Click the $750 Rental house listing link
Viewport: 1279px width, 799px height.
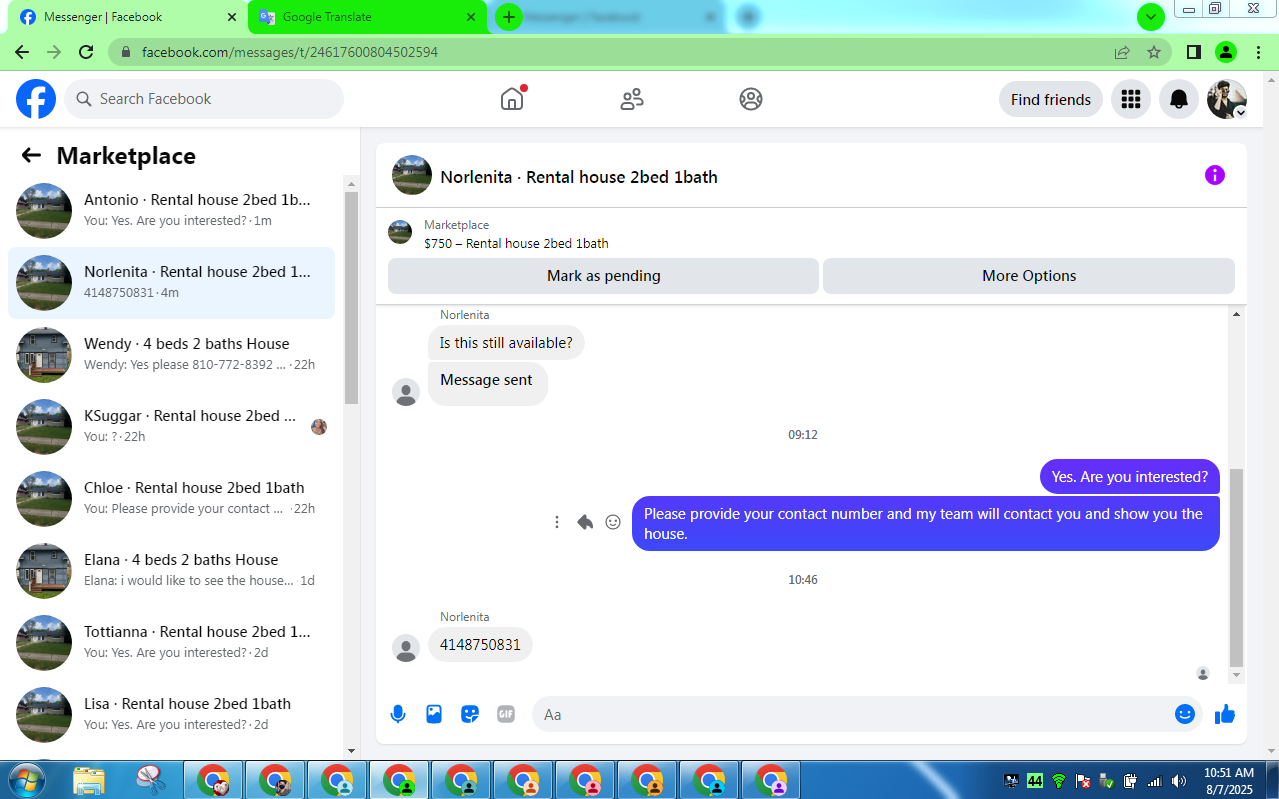(516, 243)
